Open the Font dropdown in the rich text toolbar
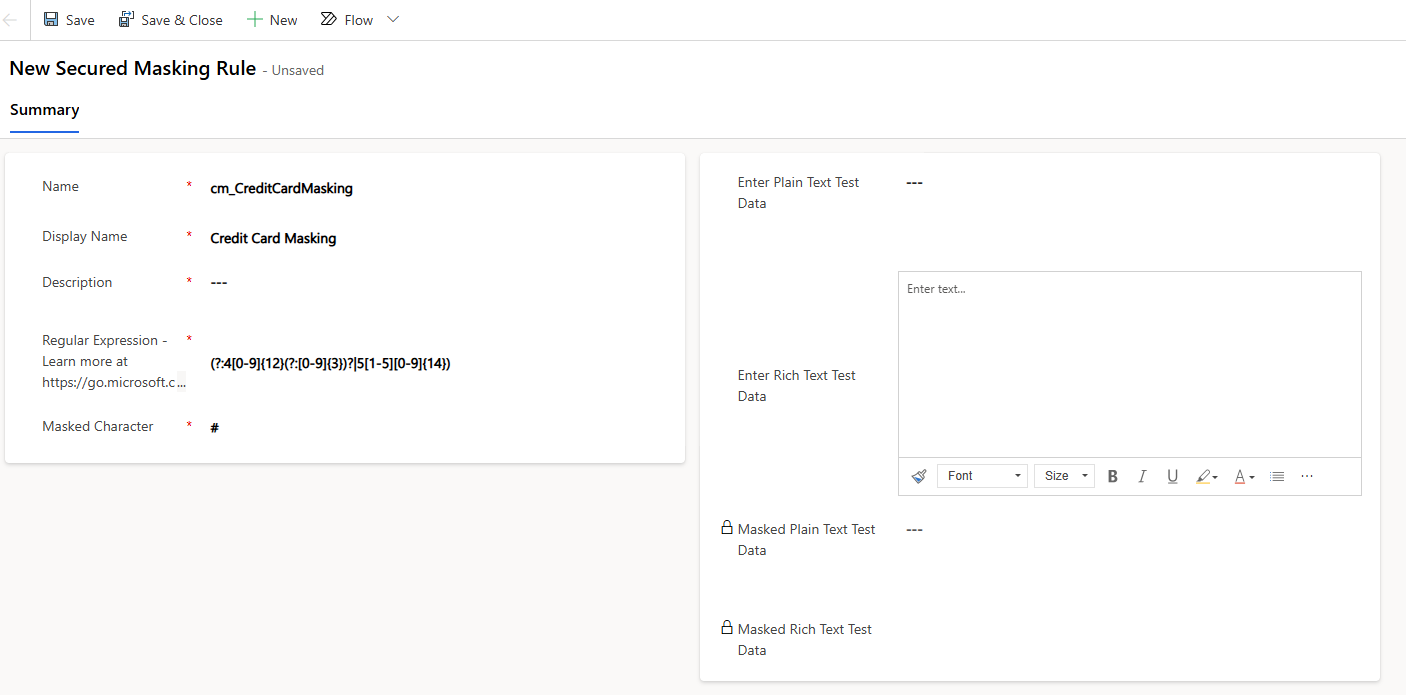The height and width of the screenshot is (695, 1406). (x=981, y=475)
